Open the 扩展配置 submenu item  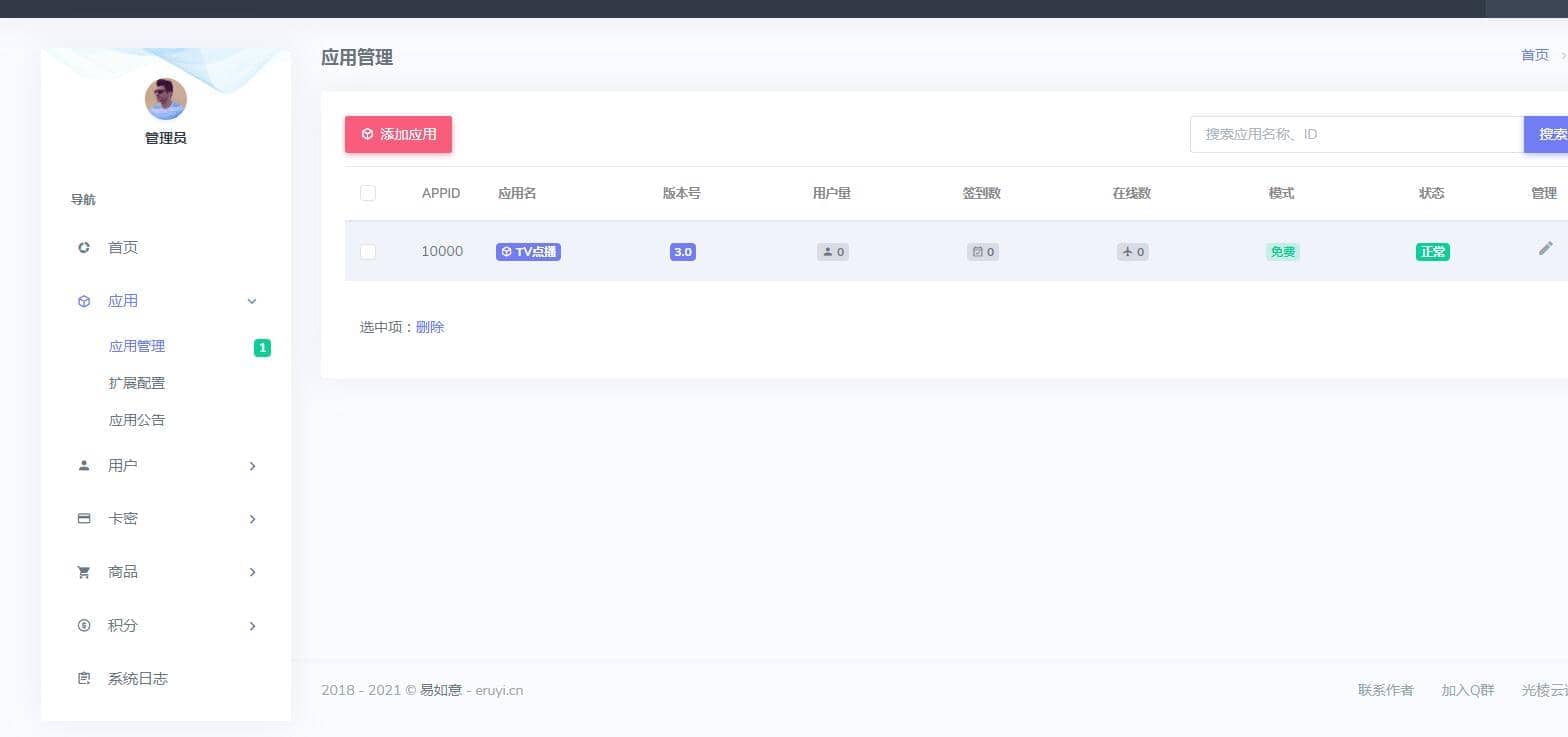tap(137, 383)
